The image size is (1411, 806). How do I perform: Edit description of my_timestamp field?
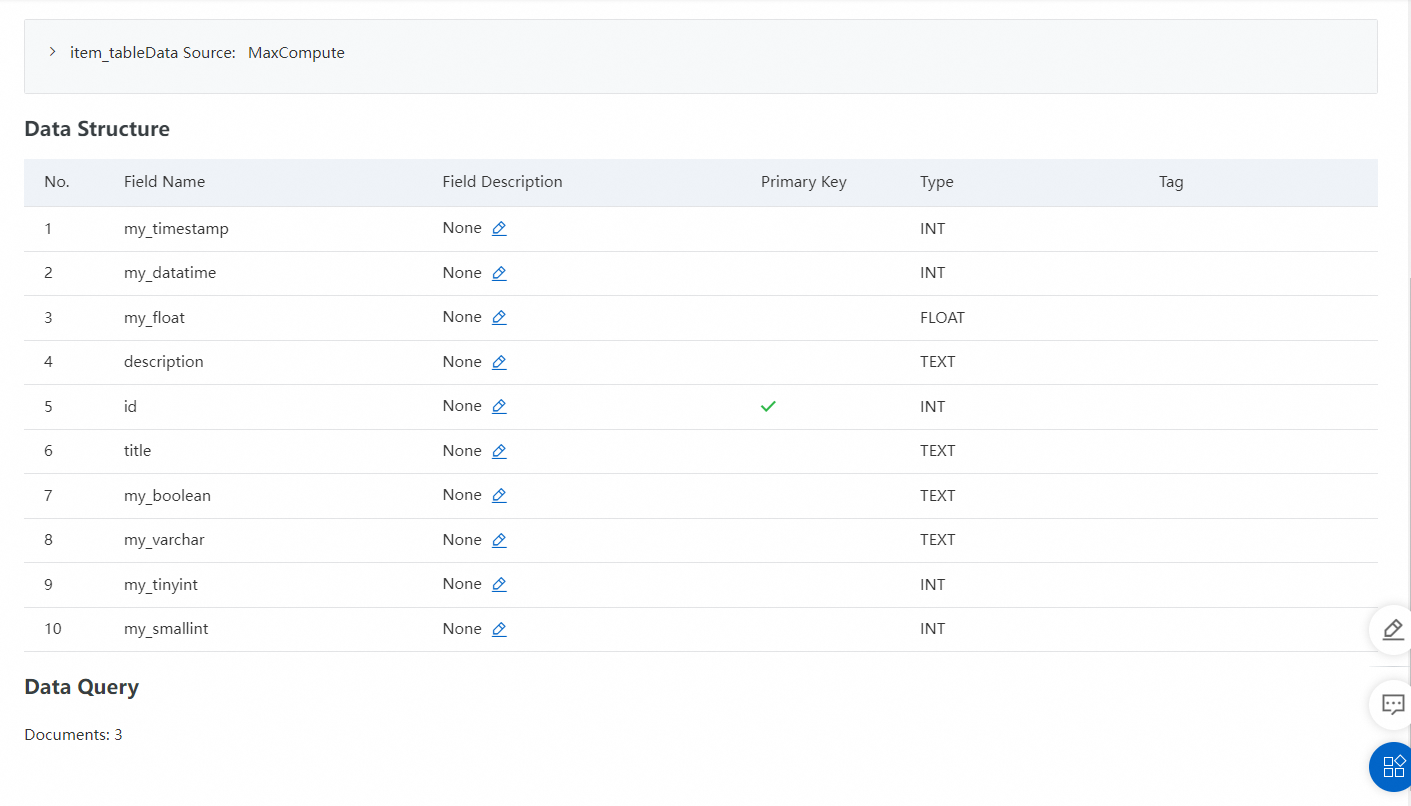coord(499,229)
